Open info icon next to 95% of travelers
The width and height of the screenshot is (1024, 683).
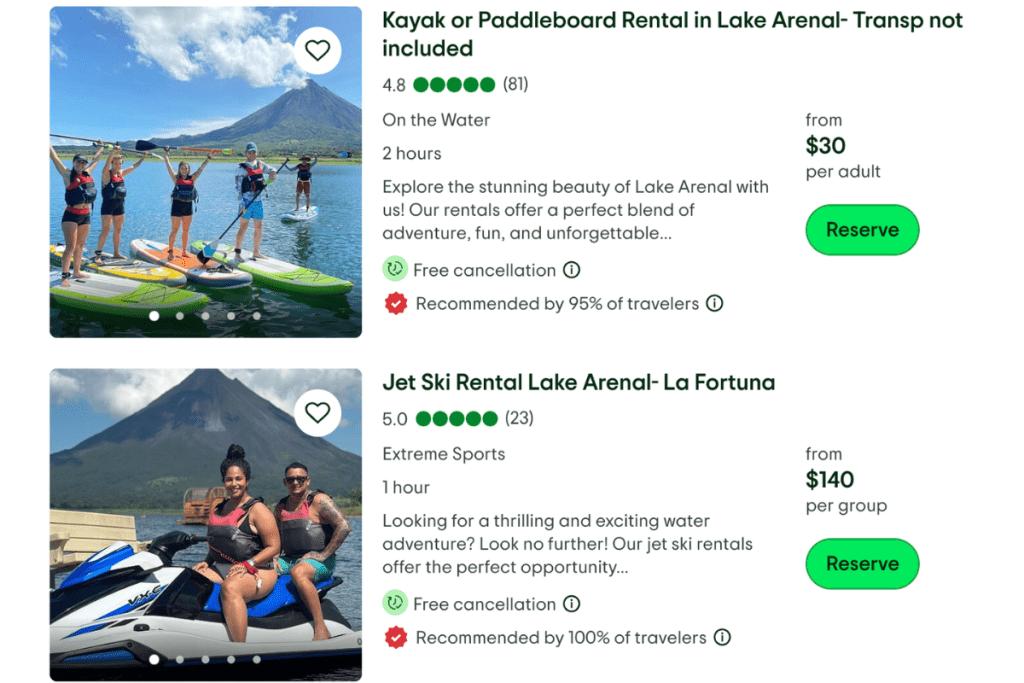[714, 303]
